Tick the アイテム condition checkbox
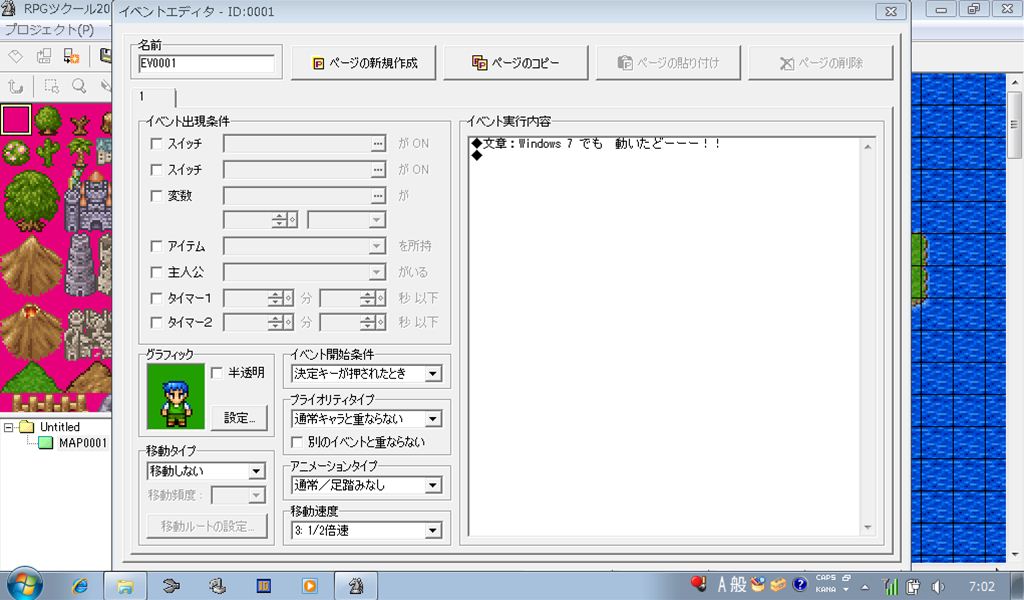Image resolution: width=1024 pixels, height=600 pixels. [156, 246]
